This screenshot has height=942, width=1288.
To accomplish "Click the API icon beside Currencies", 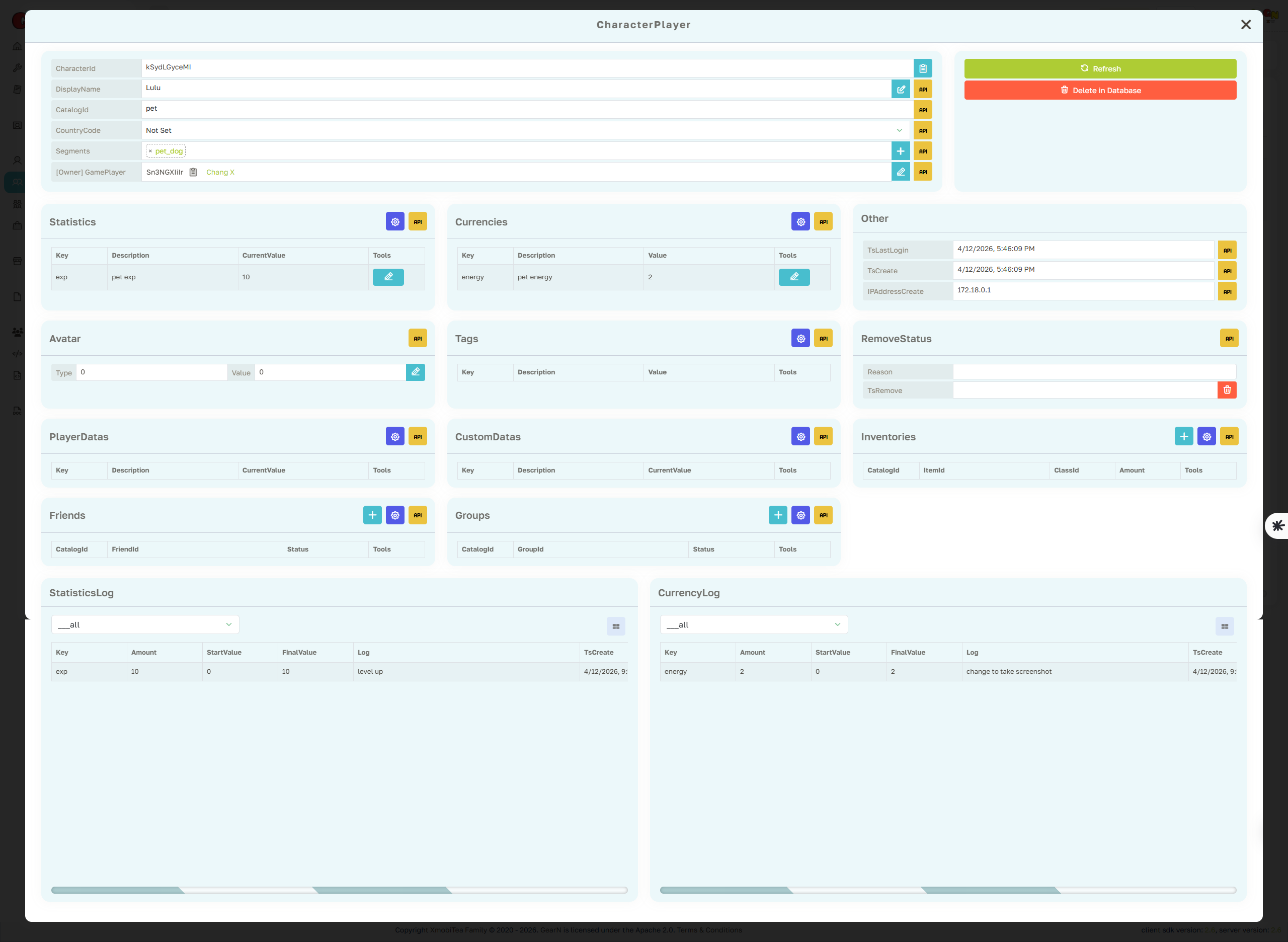I will pyautogui.click(x=823, y=221).
